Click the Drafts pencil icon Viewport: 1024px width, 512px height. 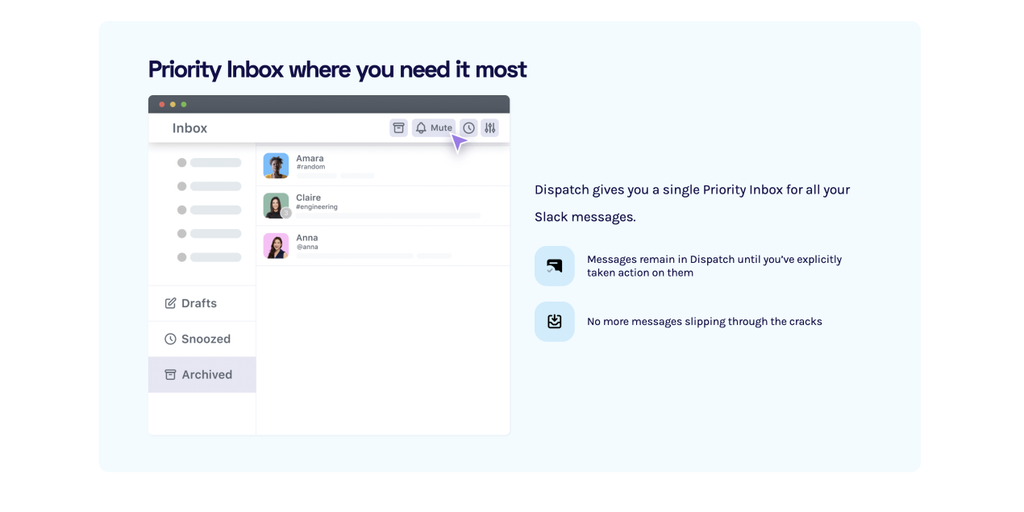click(x=170, y=303)
